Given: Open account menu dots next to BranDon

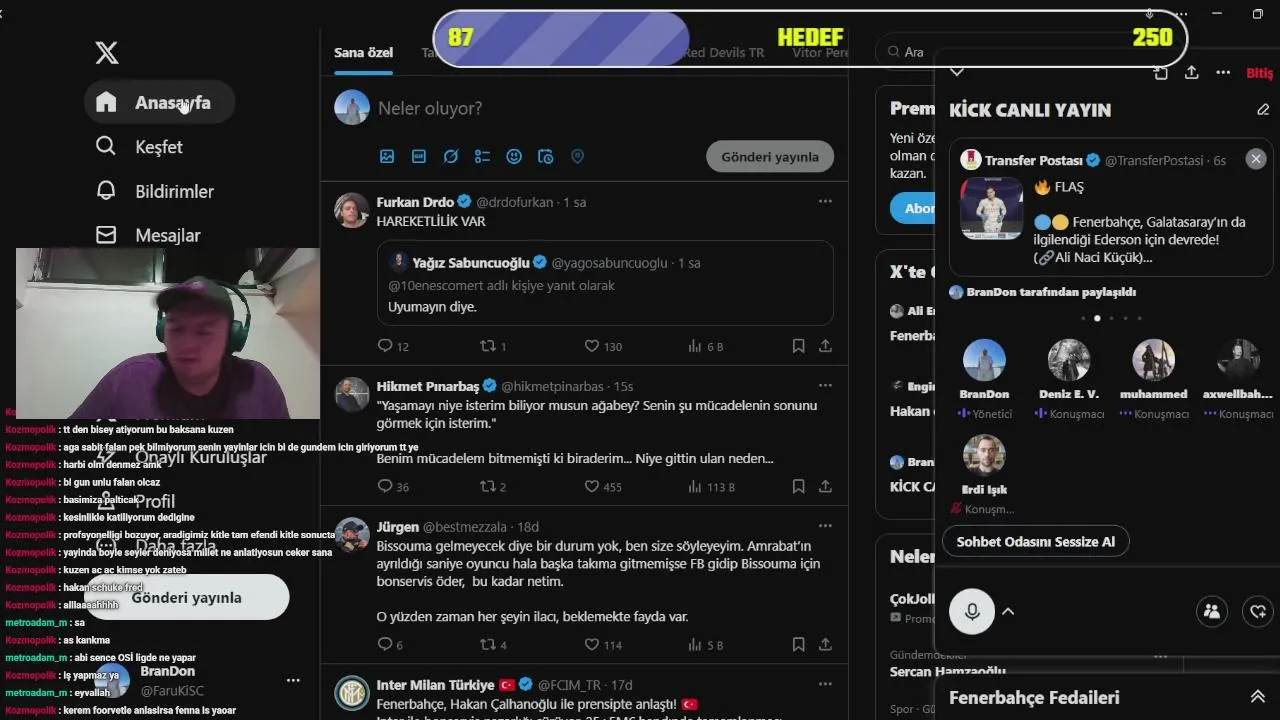Looking at the screenshot, I should (x=293, y=680).
